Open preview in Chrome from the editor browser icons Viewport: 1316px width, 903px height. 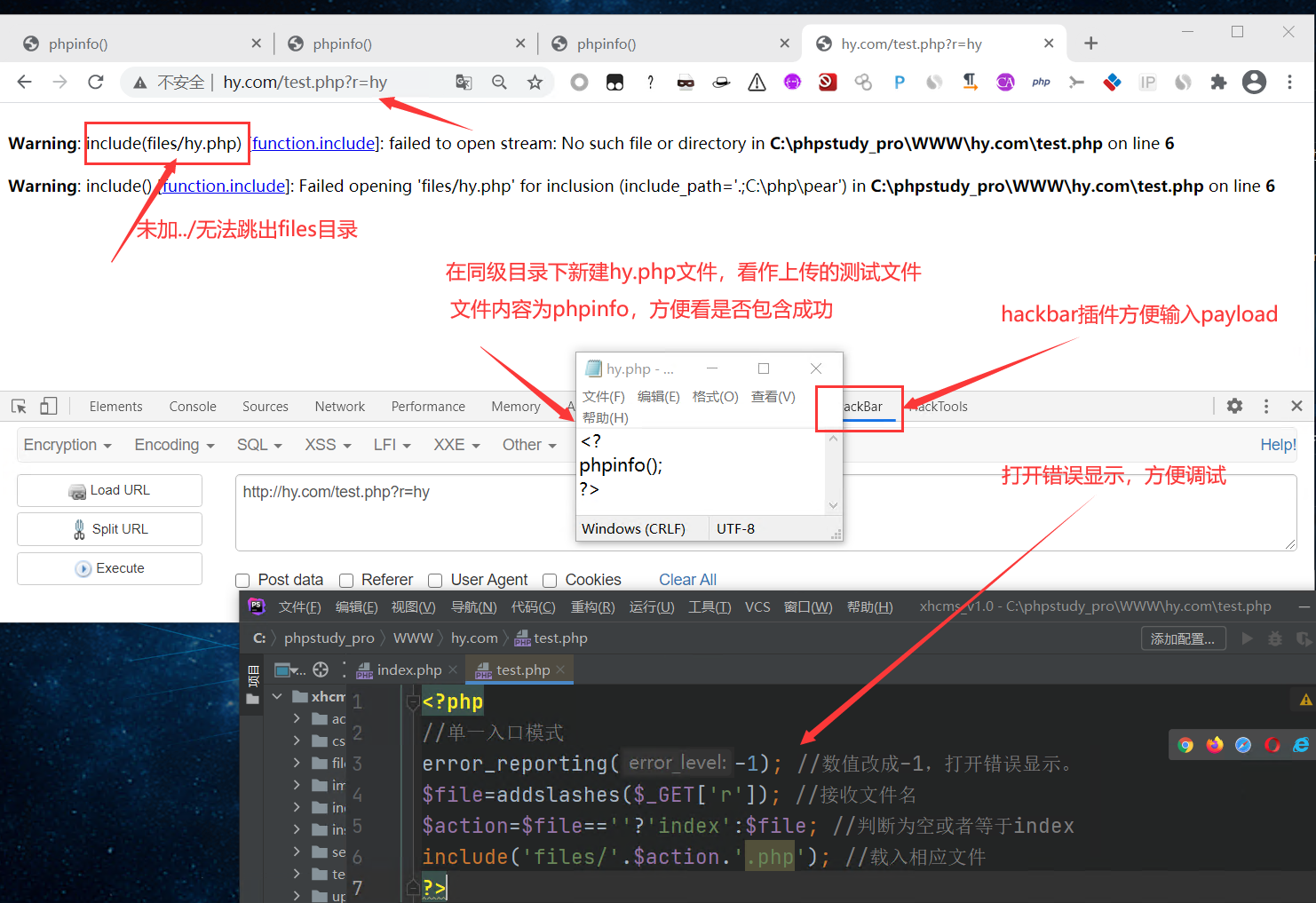(1185, 745)
